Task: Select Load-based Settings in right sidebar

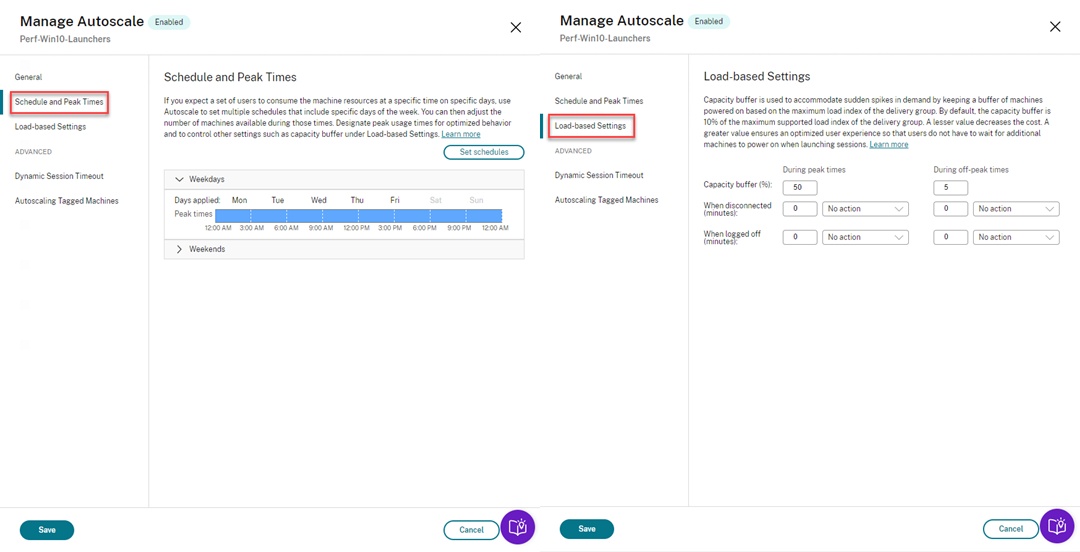Action: pyautogui.click(x=590, y=126)
